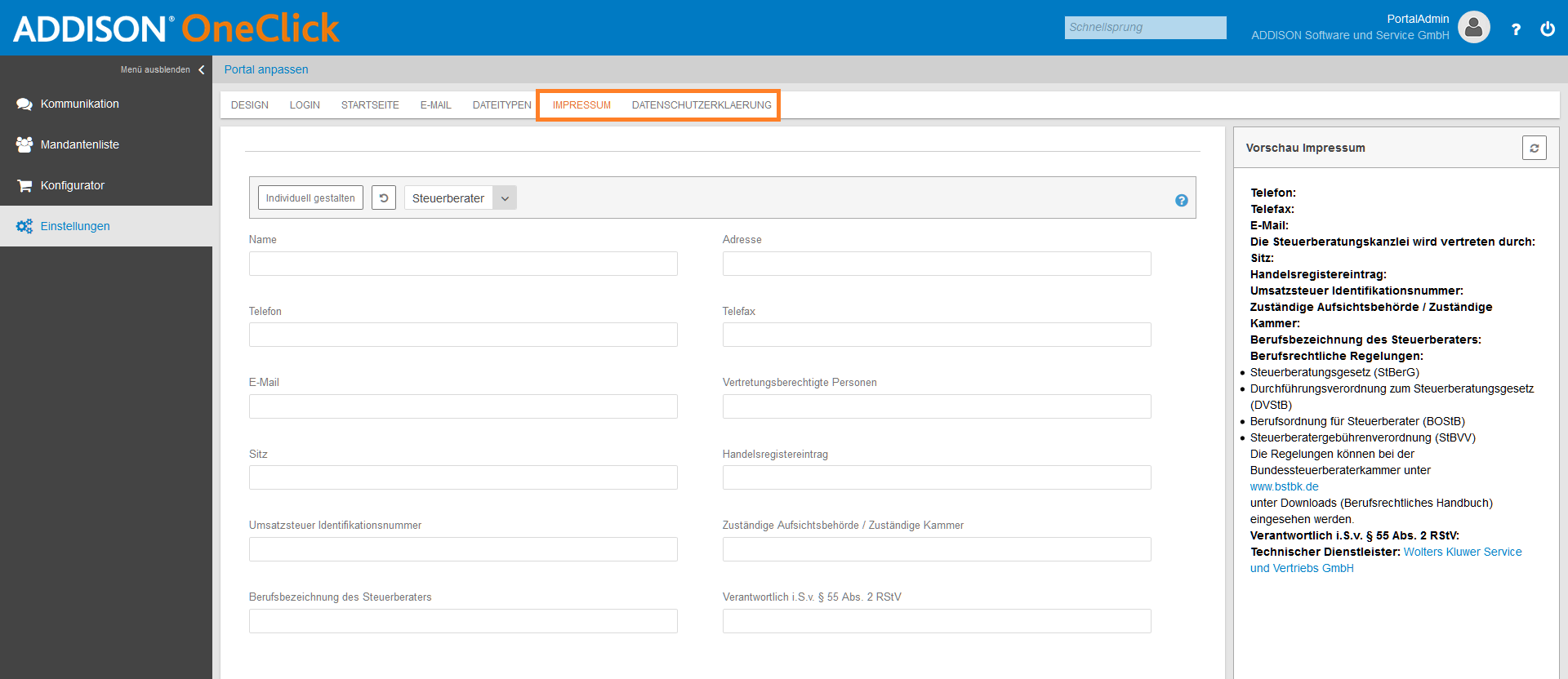Click the Handelsregistereintrag input field
Viewport: 1568px width, 679px height.
937,477
